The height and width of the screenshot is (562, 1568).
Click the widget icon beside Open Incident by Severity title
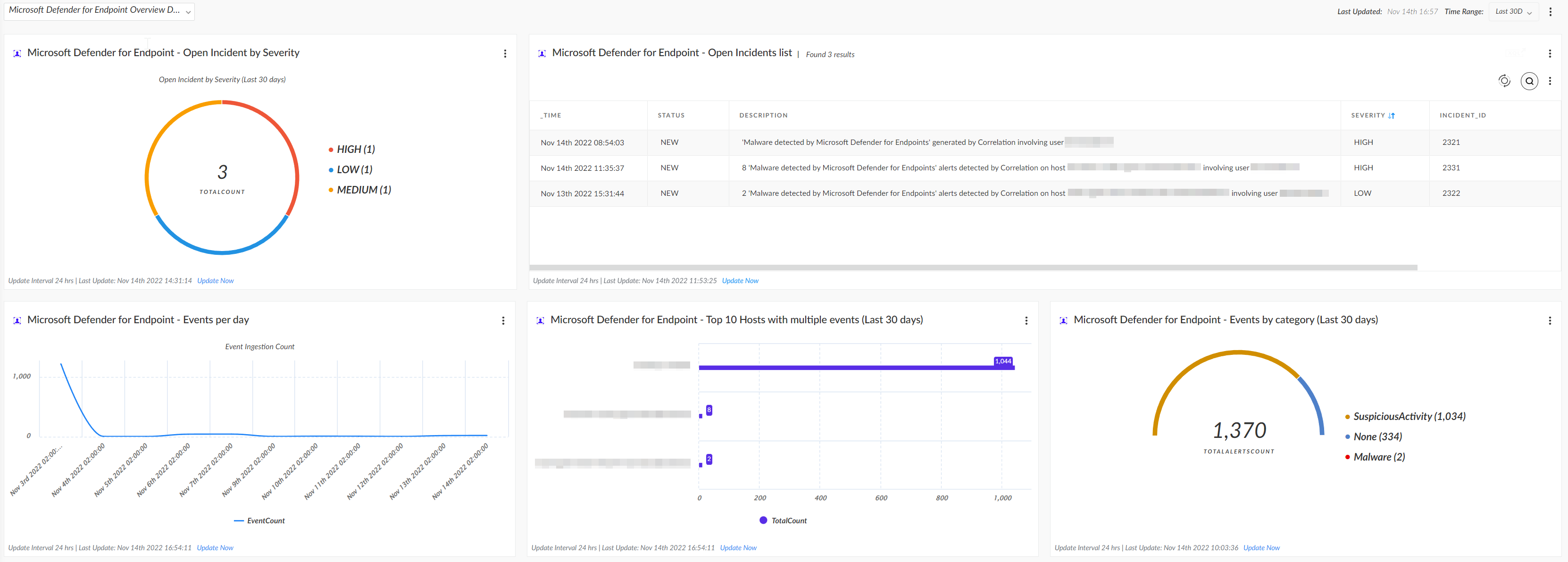coord(17,54)
